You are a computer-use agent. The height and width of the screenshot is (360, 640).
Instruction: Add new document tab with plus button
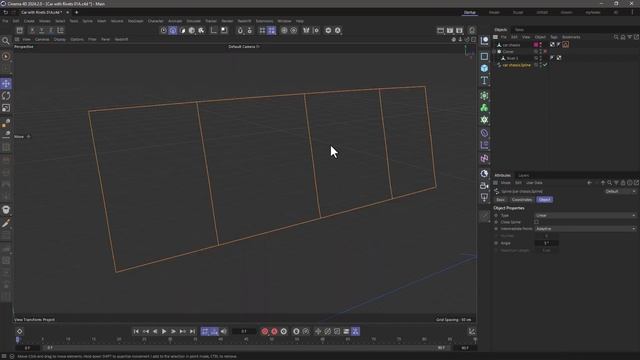coord(76,12)
